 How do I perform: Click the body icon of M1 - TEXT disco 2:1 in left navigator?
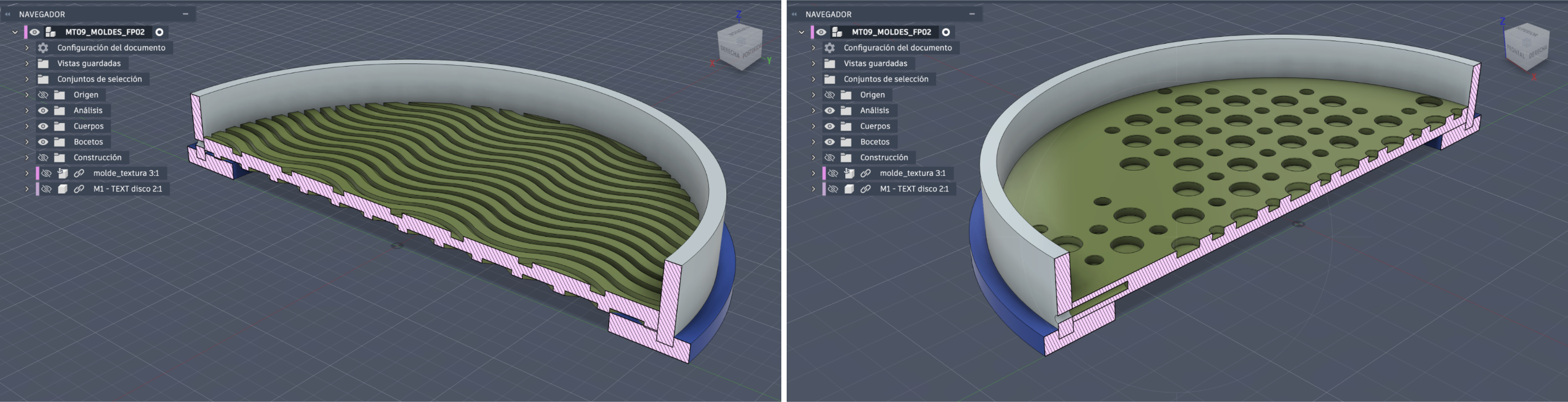pos(62,189)
